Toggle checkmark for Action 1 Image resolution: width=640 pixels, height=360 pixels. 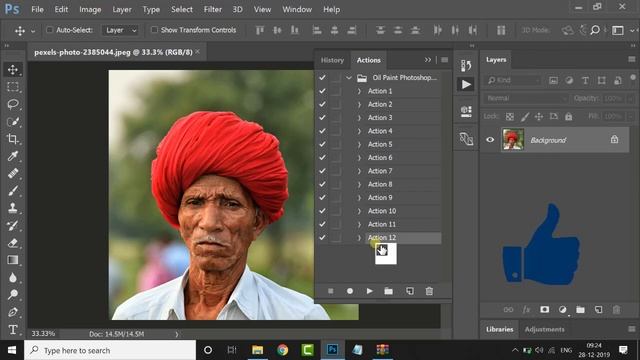point(322,91)
